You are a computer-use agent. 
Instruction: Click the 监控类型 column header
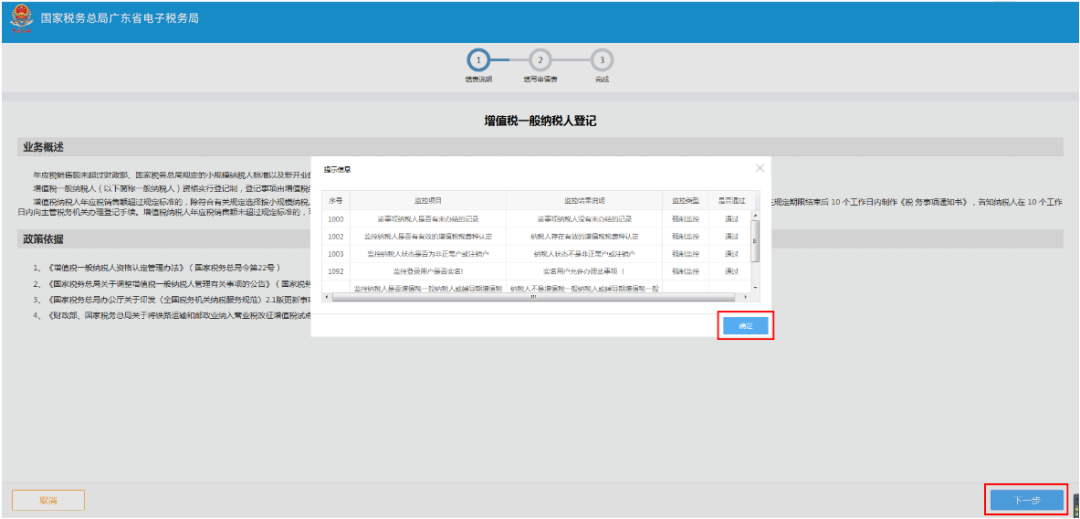tap(685, 200)
